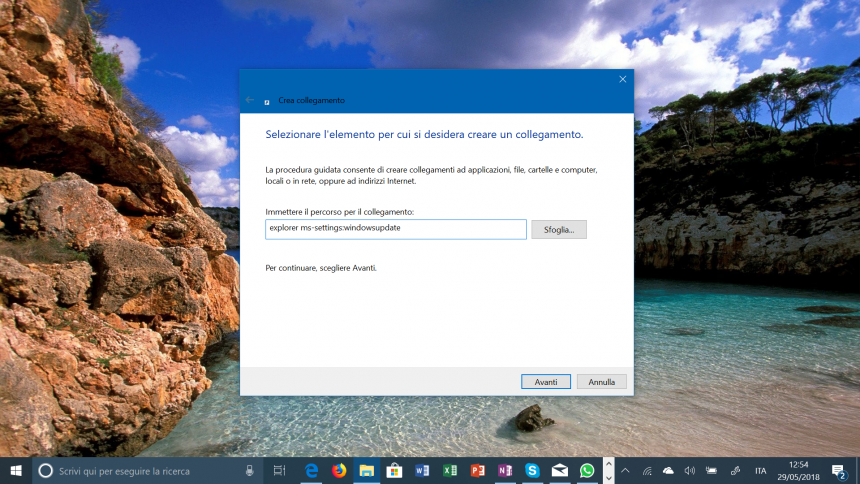Focus the shortcut path input field

coord(395,229)
